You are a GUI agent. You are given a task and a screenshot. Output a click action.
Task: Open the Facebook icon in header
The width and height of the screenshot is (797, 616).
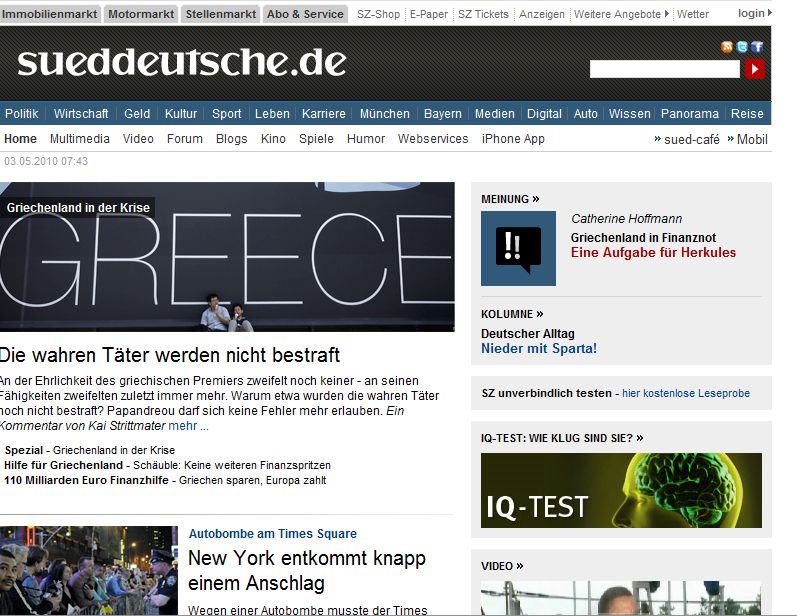coord(757,47)
